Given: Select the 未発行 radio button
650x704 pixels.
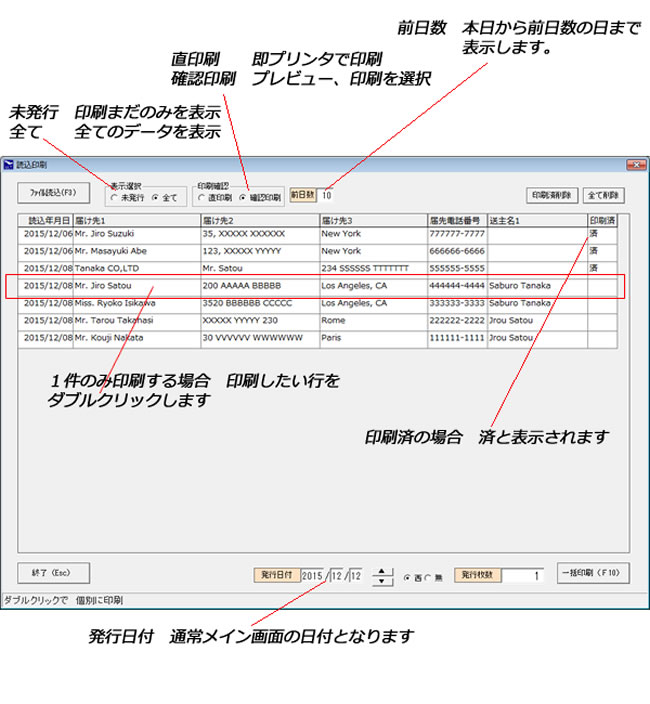Looking at the screenshot, I should click(114, 198).
